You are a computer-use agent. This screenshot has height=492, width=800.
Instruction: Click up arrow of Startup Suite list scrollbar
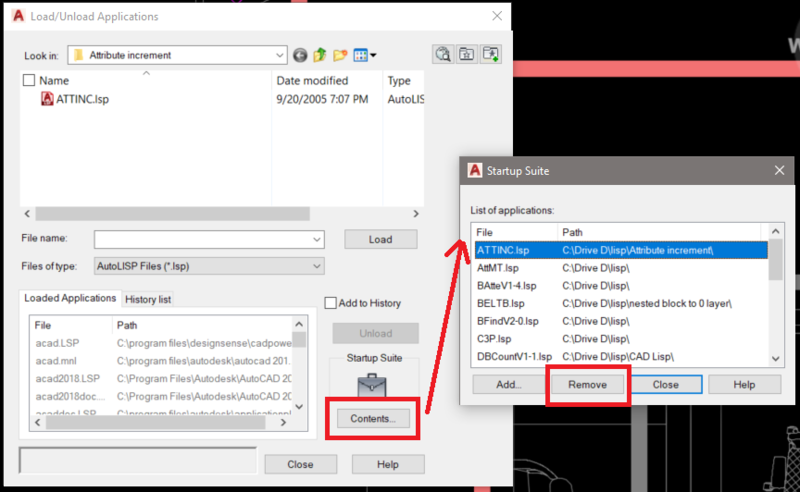click(776, 231)
